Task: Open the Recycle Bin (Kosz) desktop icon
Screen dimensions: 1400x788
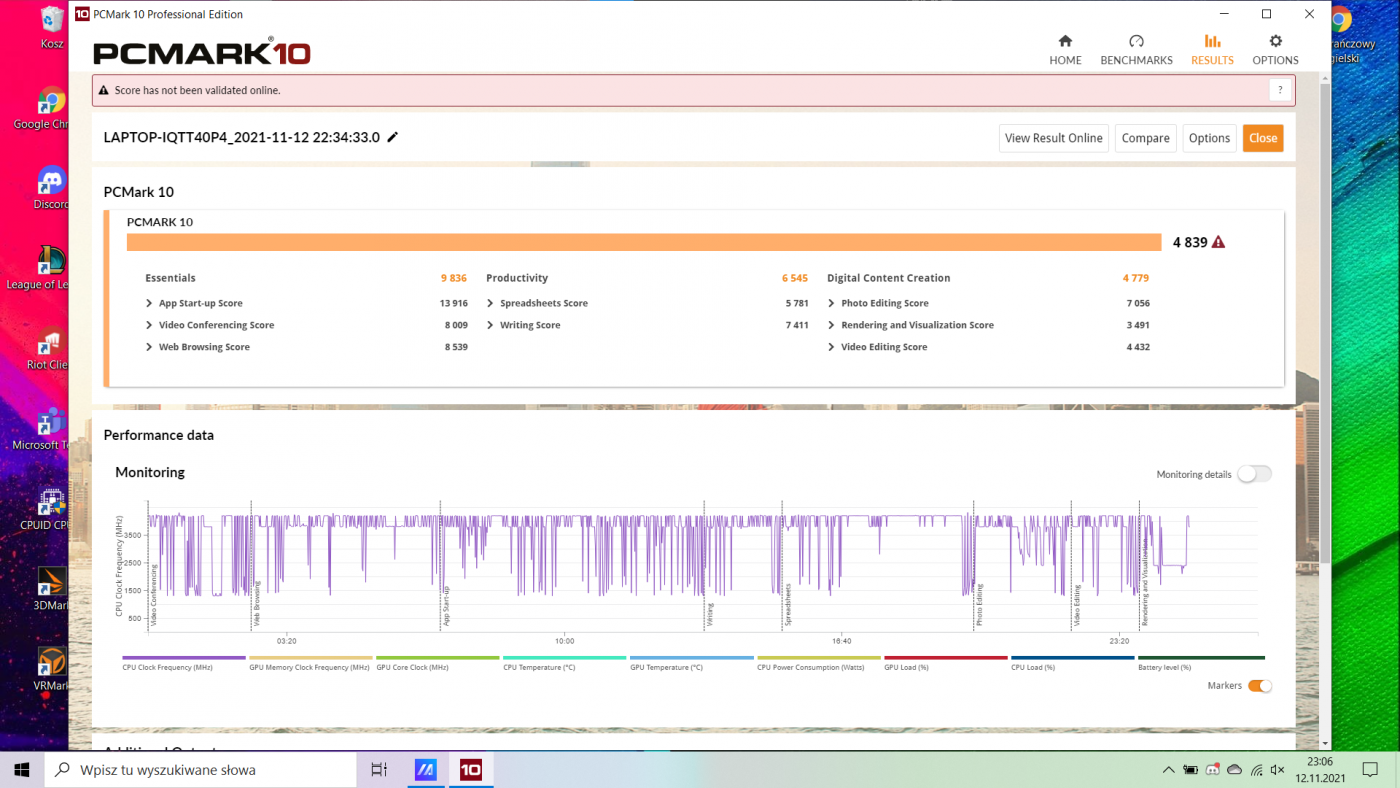Action: point(52,28)
